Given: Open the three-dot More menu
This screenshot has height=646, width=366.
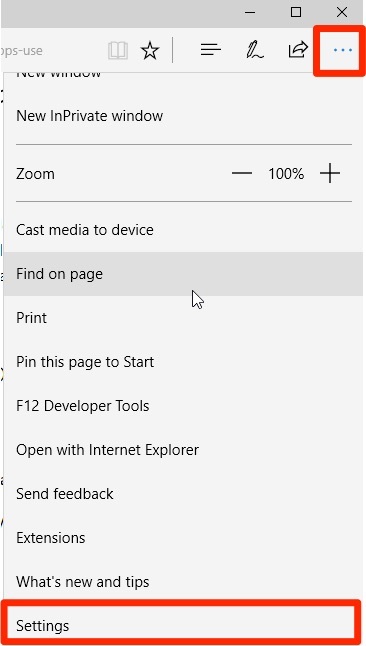Looking at the screenshot, I should (343, 50).
